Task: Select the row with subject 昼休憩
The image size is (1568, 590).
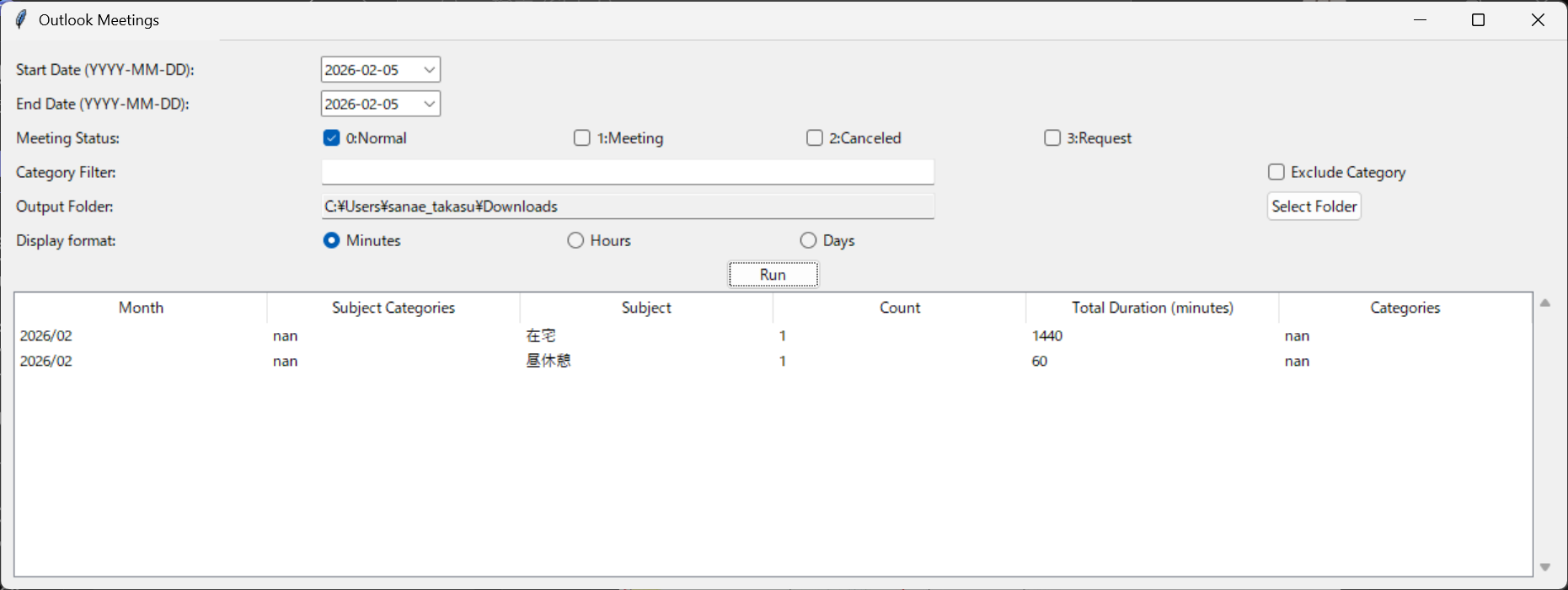Action: pyautogui.click(x=773, y=361)
